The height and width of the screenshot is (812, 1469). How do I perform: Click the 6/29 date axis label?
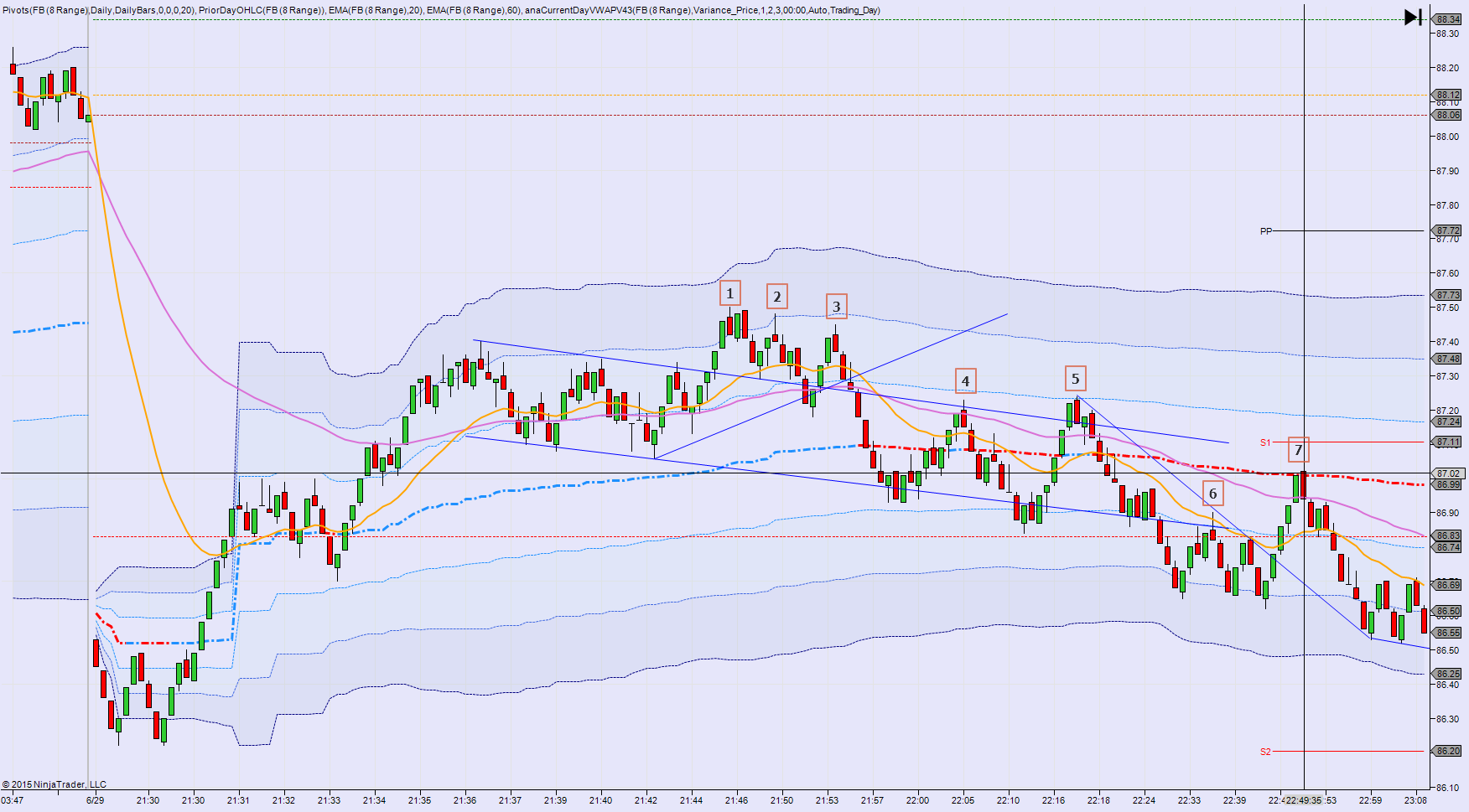tap(95, 800)
